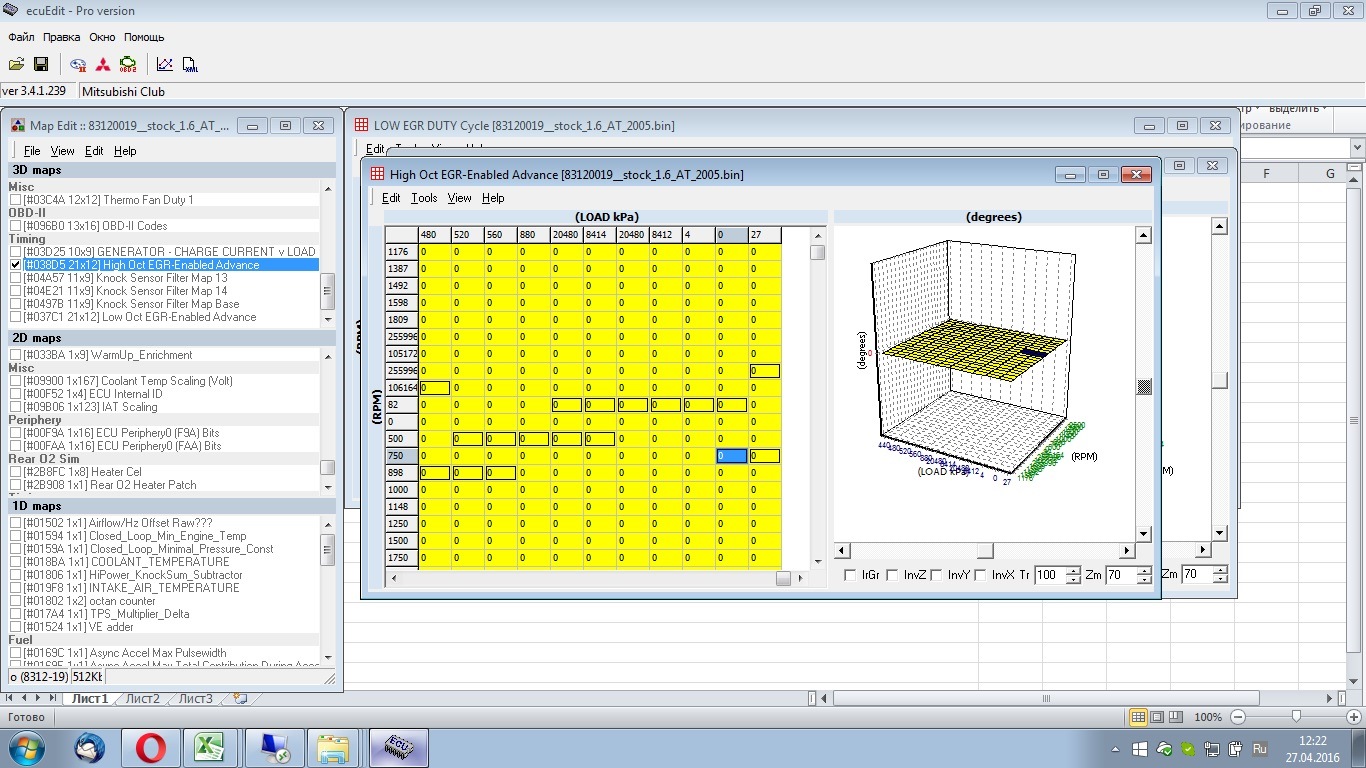Click the Excel insert new sheet tab icon
This screenshot has width=1366, height=768.
(x=239, y=698)
